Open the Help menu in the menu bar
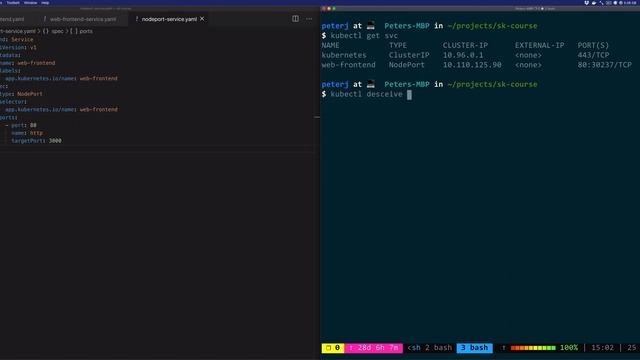Image resolution: width=640 pixels, height=360 pixels. (45, 2)
